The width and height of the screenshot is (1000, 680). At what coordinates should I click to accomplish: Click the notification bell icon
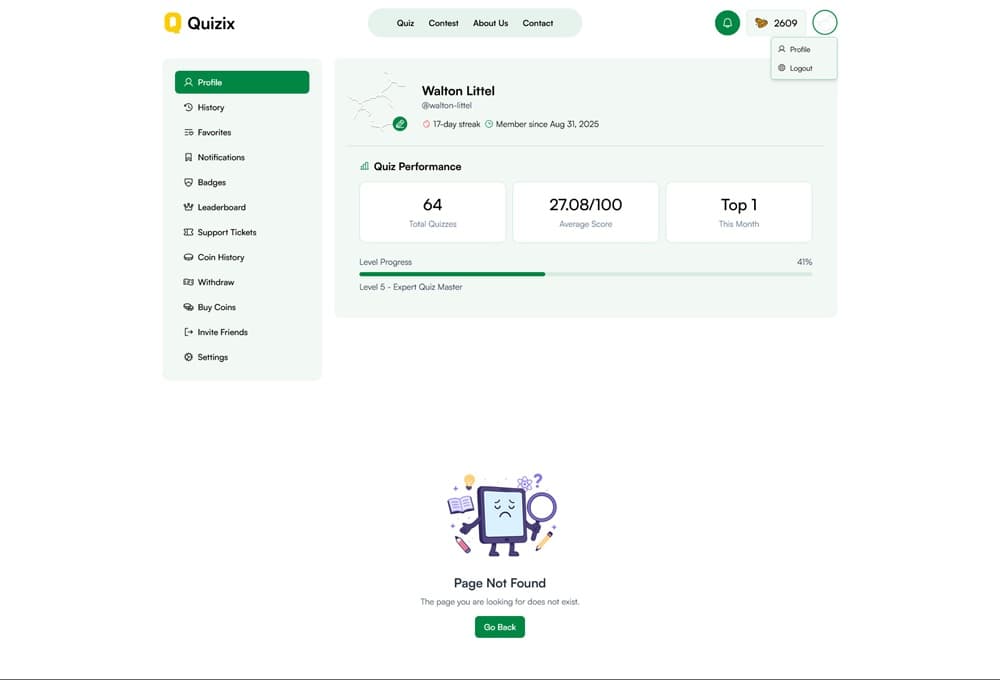pos(727,23)
